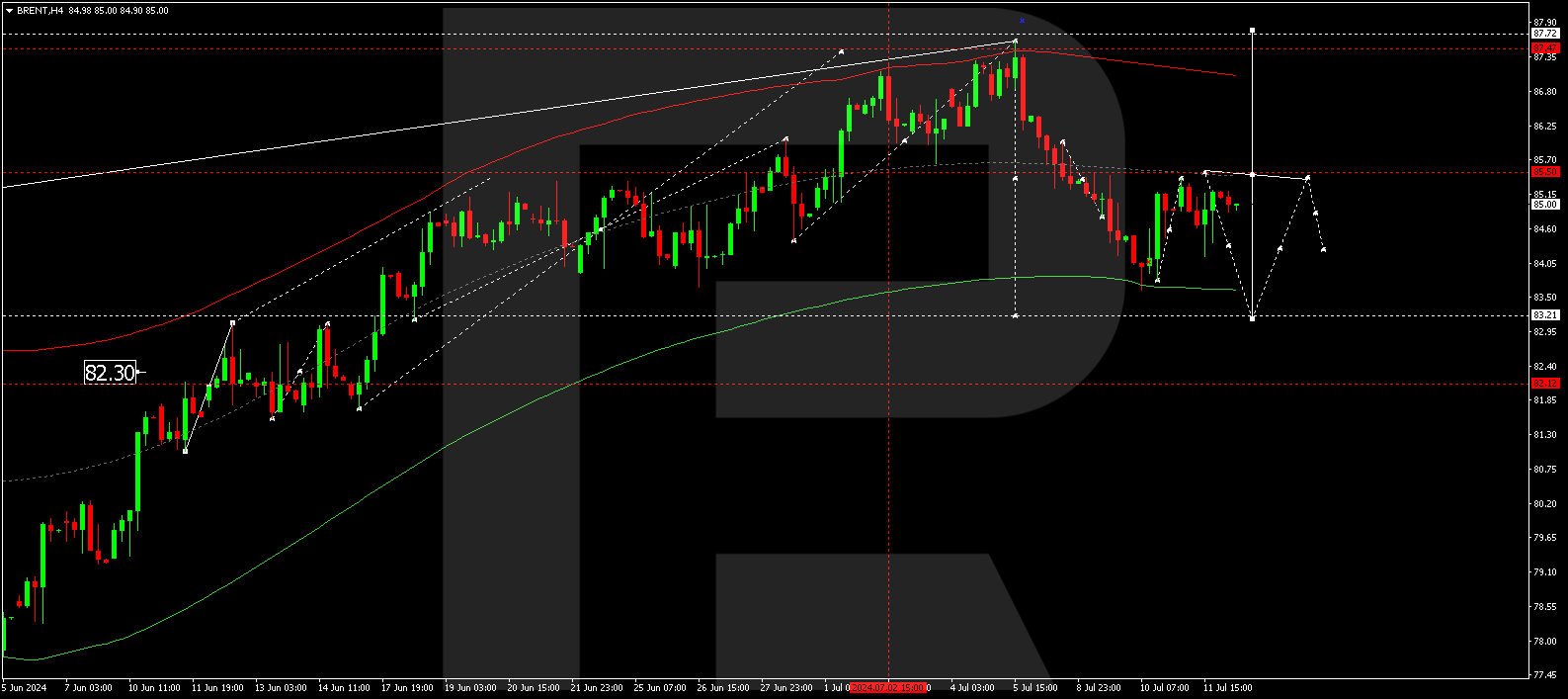Click the 80.20 price axis label
Image resolution: width=1568 pixels, height=699 pixels.
click(x=1544, y=504)
